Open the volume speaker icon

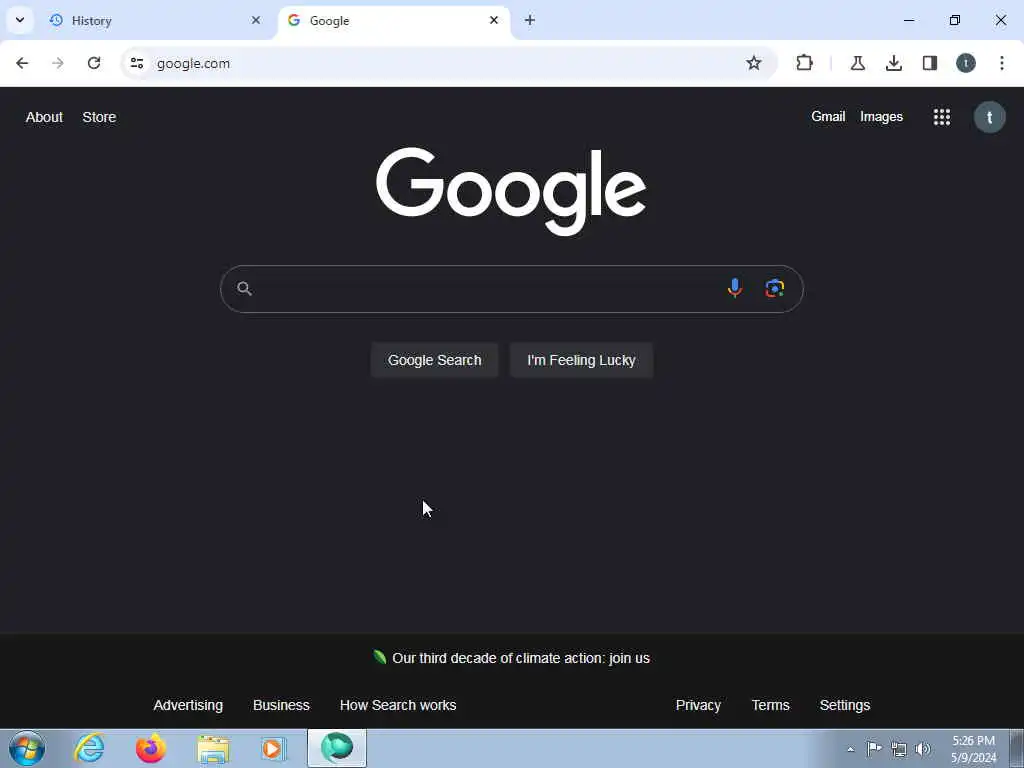click(x=923, y=749)
